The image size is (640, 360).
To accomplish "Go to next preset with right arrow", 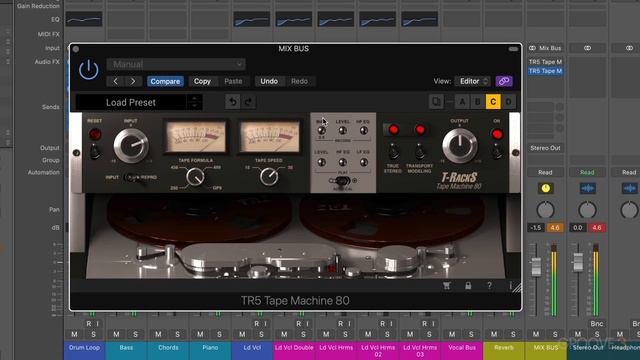I will pos(133,81).
